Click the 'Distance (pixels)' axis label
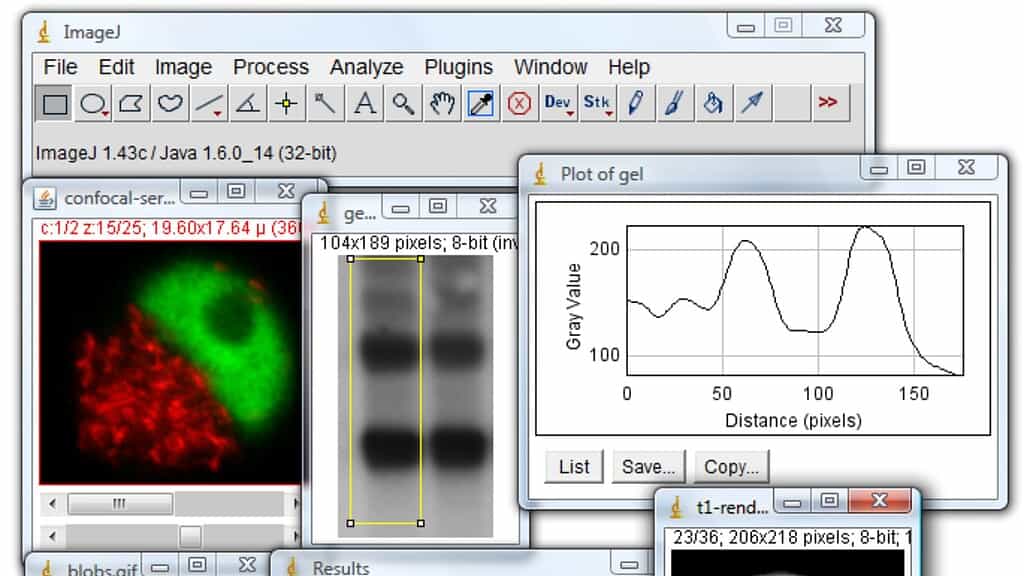The height and width of the screenshot is (576, 1024). (x=793, y=421)
